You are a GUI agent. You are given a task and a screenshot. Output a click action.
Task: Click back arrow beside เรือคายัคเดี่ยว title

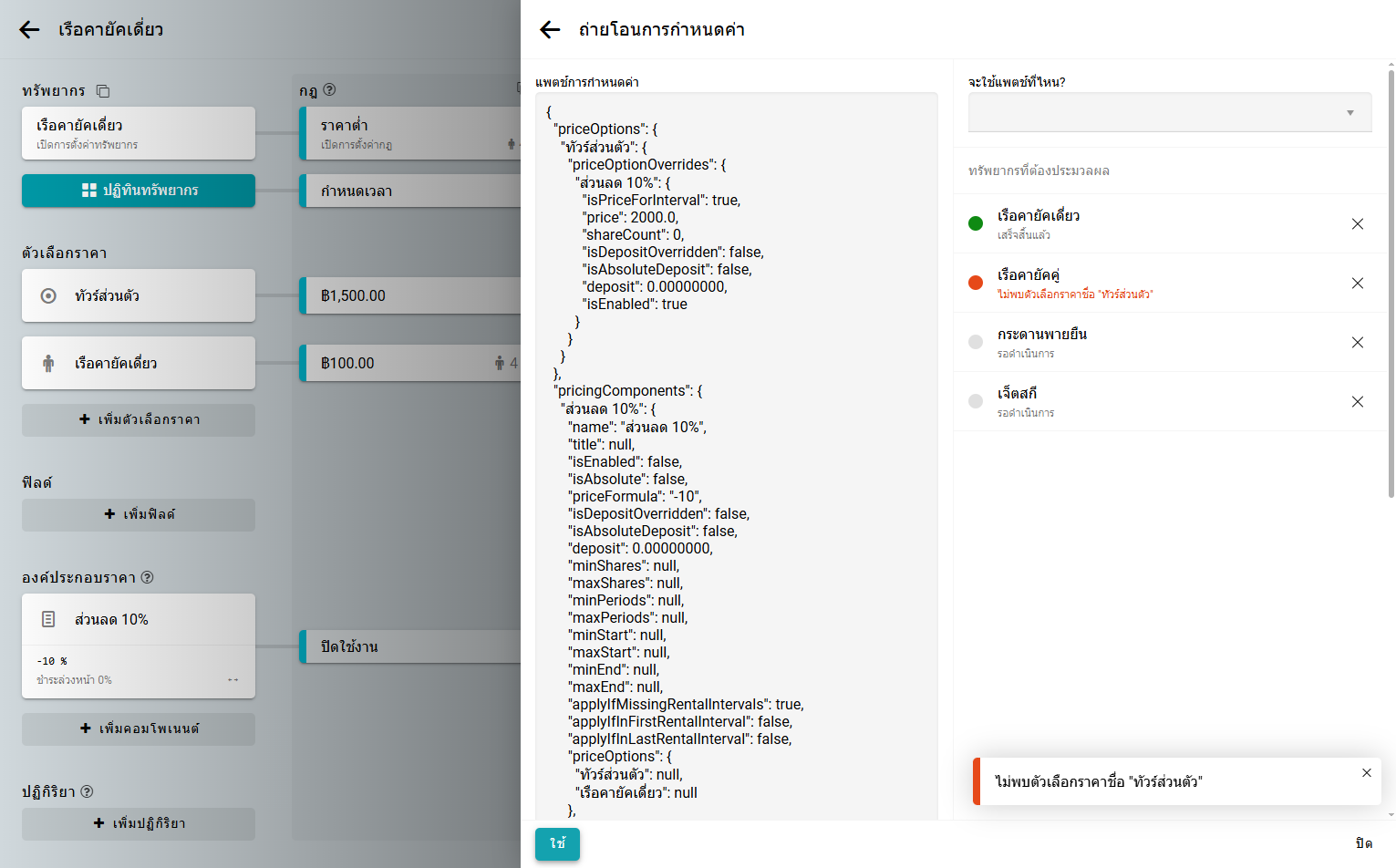pos(29,30)
